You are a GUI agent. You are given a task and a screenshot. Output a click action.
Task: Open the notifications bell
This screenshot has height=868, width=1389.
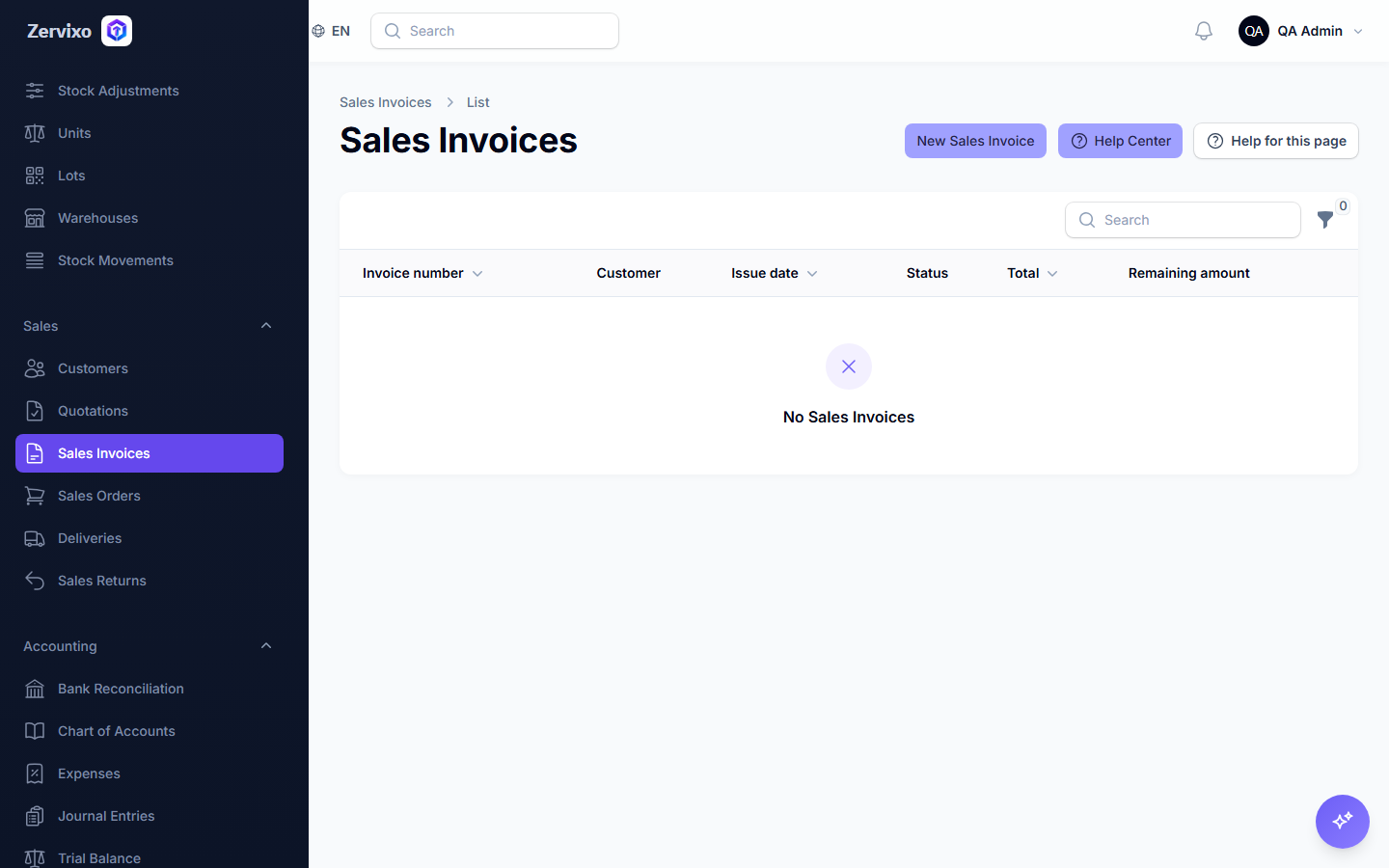click(1204, 31)
